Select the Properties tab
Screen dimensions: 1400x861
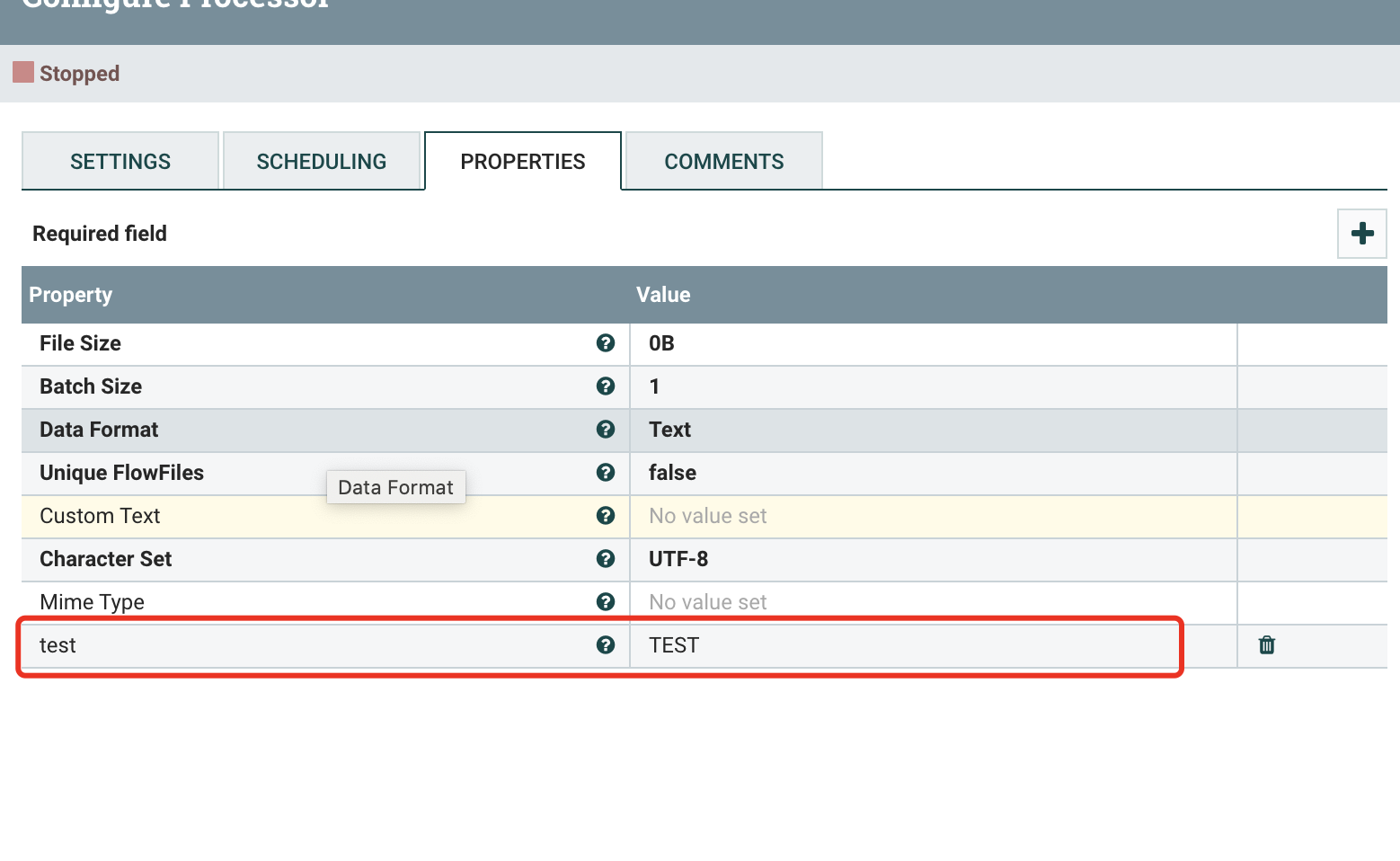click(x=523, y=162)
